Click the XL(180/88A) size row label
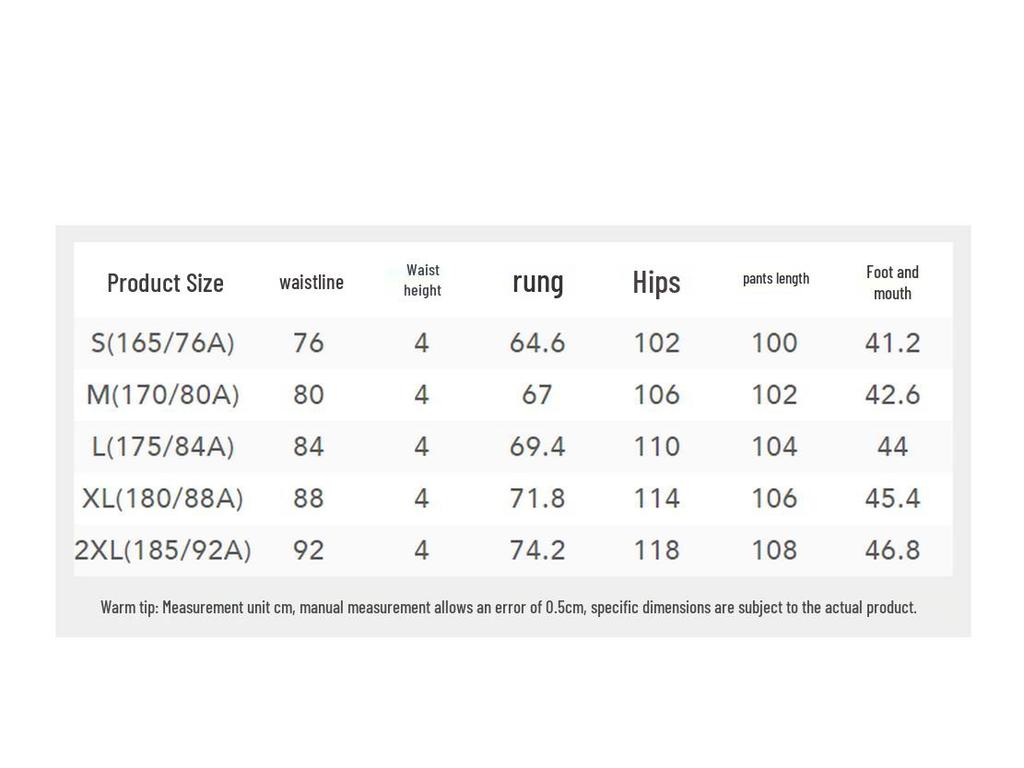This screenshot has height=768, width=1024. click(x=163, y=498)
